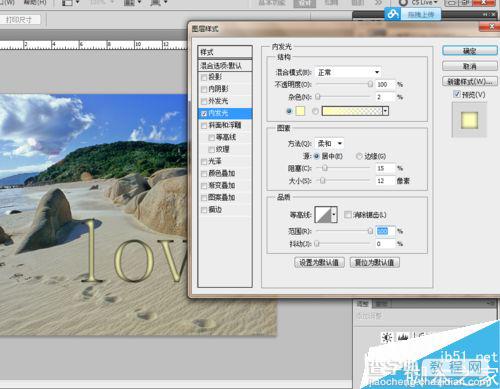Expand the workspace switcher >> chevron
The height and width of the screenshot is (389, 500).
378,3
